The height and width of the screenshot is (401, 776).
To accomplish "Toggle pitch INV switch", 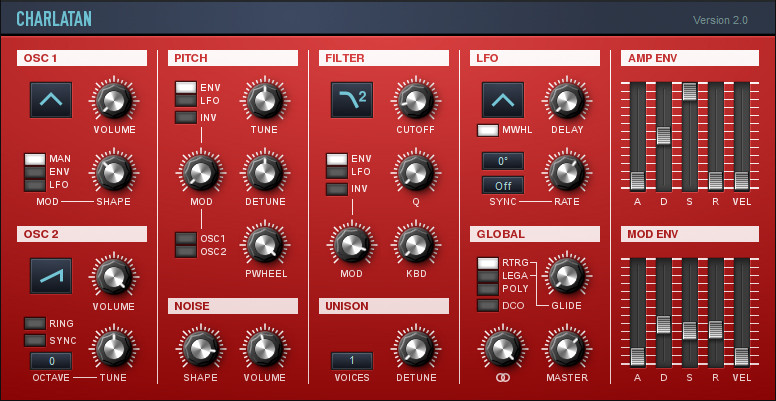I will point(186,118).
